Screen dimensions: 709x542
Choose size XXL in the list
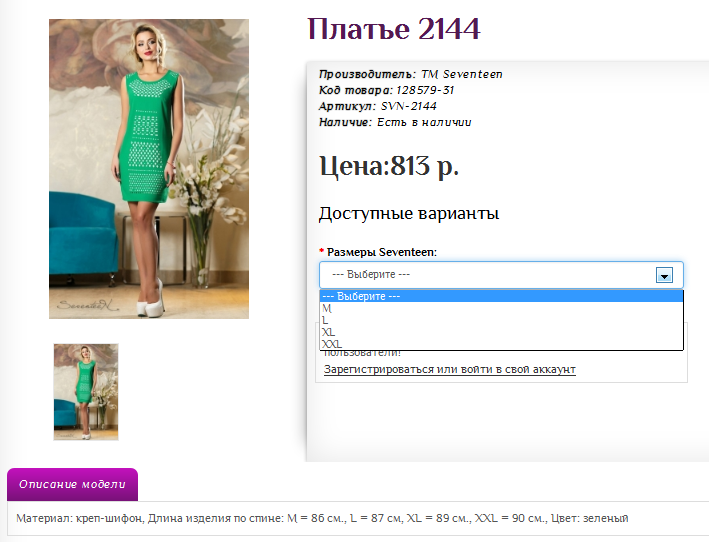501,344
